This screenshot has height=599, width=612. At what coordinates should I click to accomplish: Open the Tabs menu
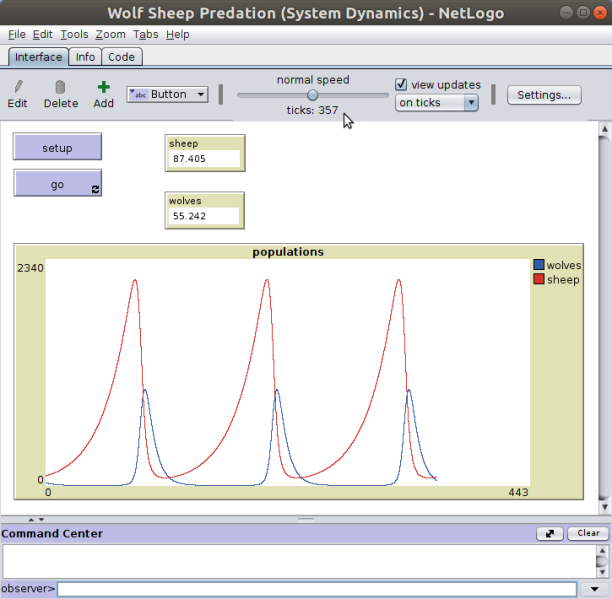click(146, 34)
